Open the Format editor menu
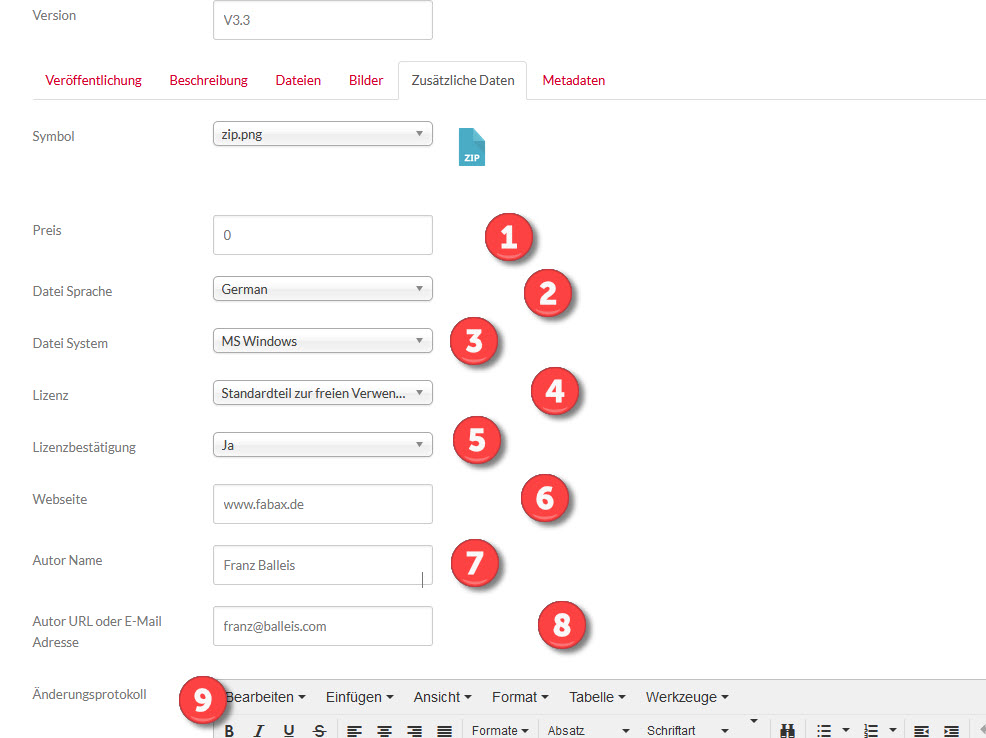This screenshot has height=738, width=986. pyautogui.click(x=520, y=697)
